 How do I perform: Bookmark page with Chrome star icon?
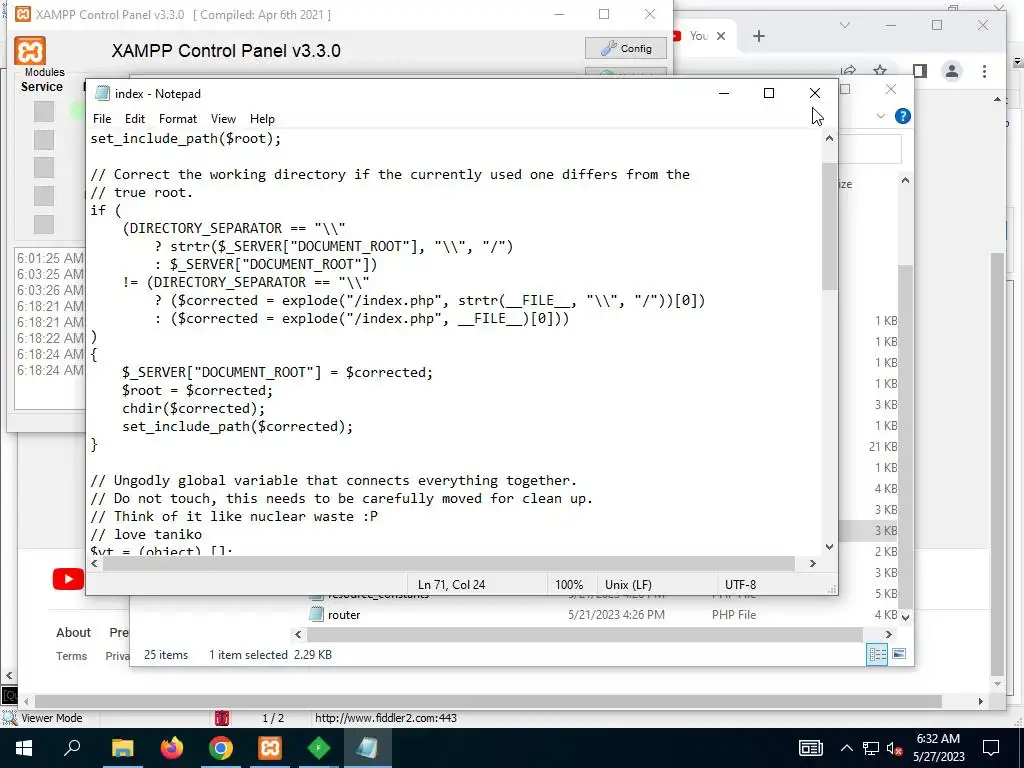[880, 71]
